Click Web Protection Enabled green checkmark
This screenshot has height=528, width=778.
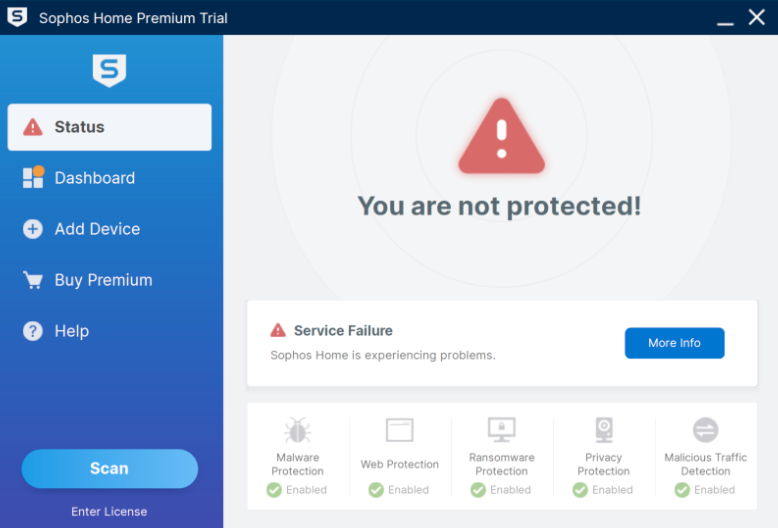(x=376, y=490)
